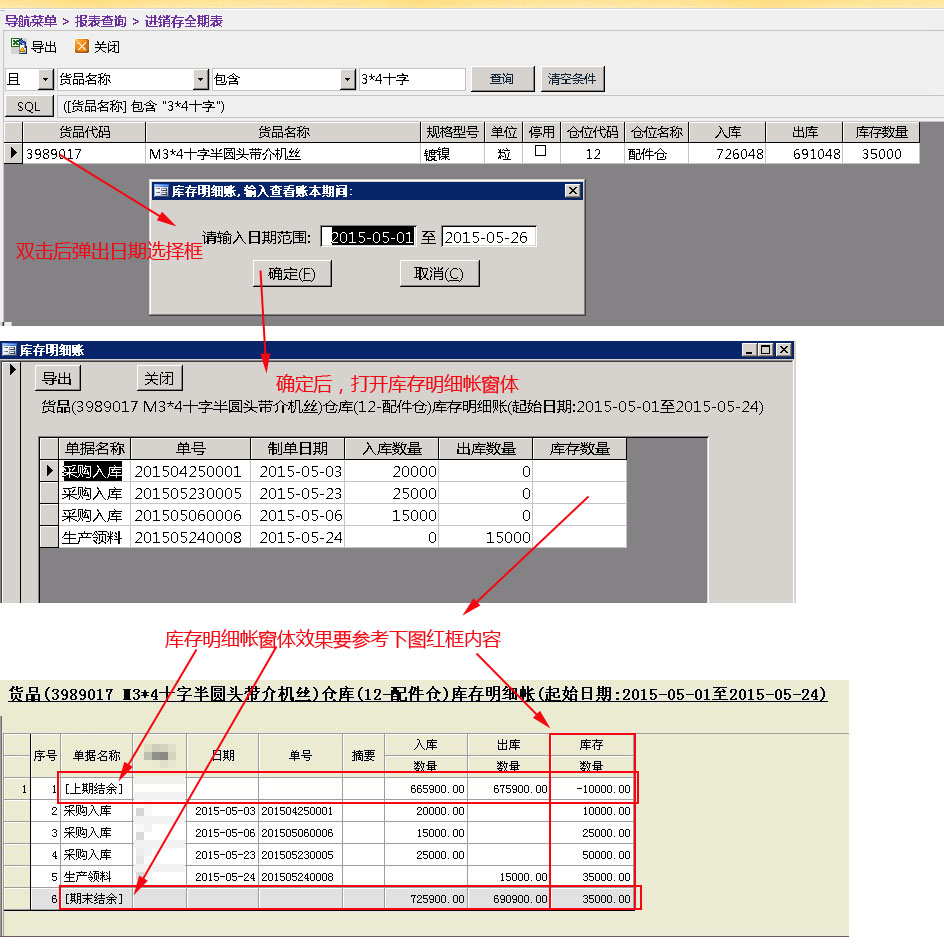Click row selector arrow beside 3989017
The width and height of the screenshot is (944, 945).
pyautogui.click(x=13, y=153)
